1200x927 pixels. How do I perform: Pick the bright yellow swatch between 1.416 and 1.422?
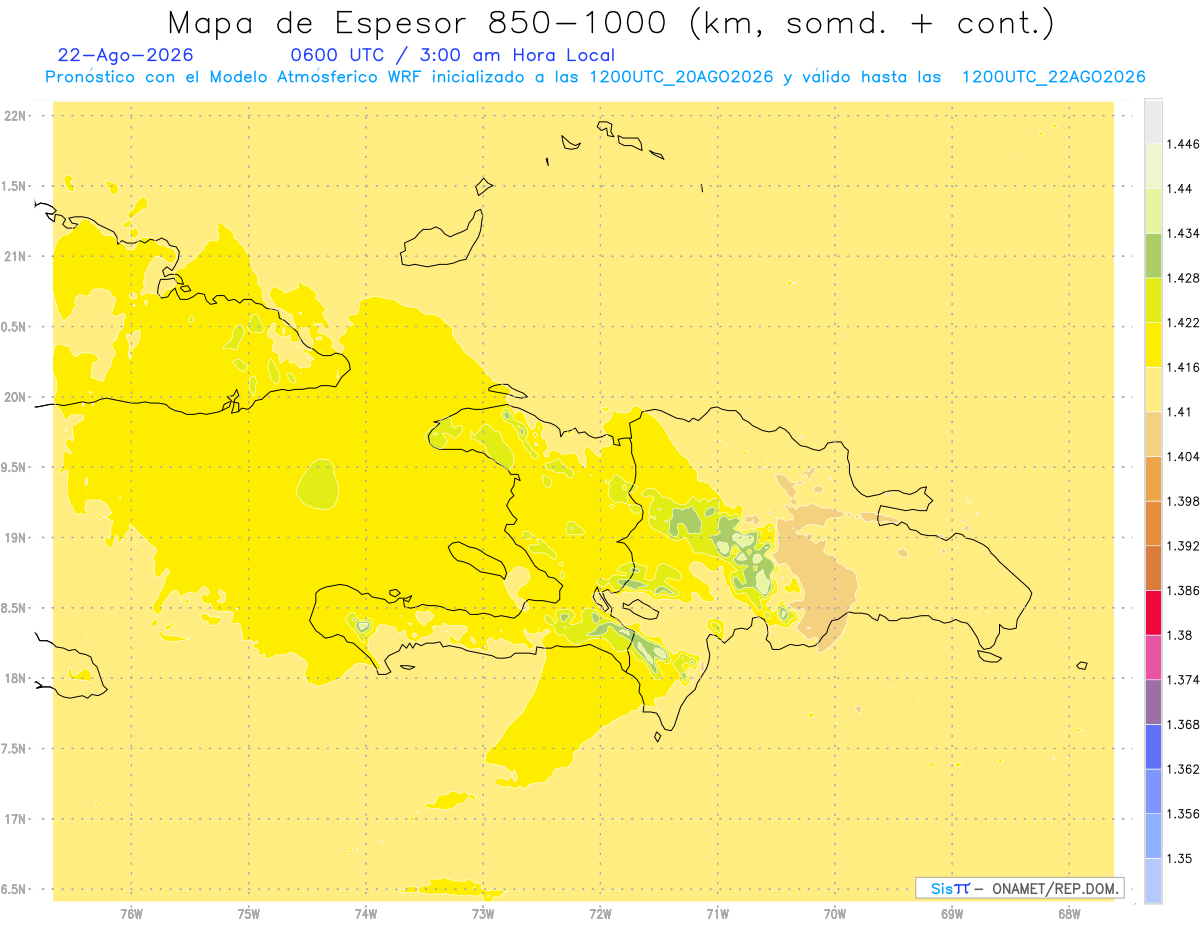[1153, 345]
